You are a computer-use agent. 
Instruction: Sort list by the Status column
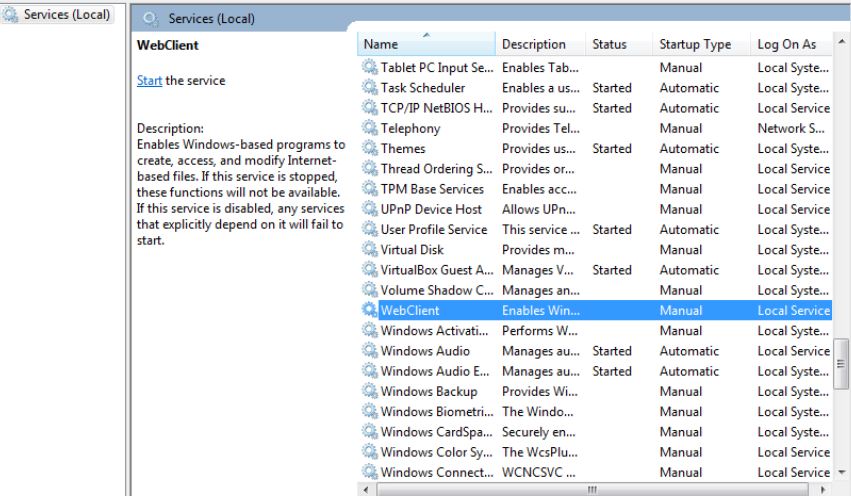tap(610, 45)
